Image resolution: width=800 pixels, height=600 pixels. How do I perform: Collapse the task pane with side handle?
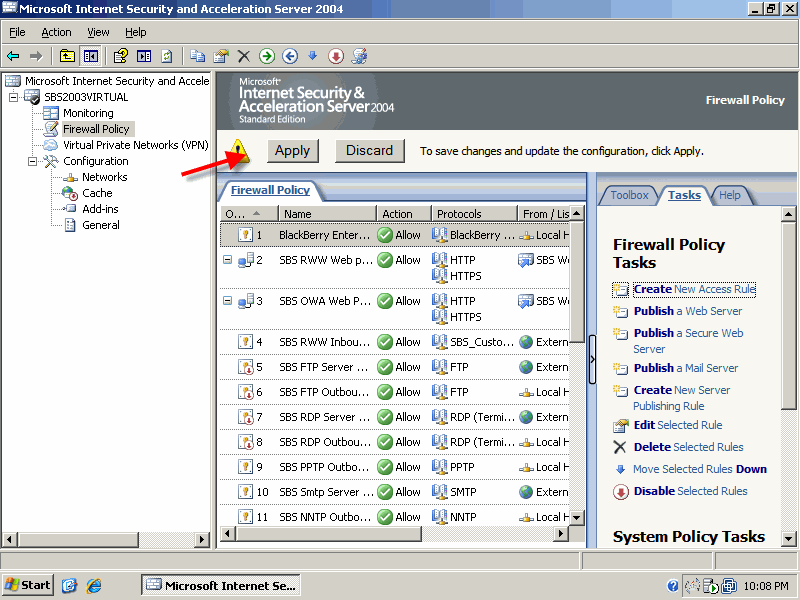tap(592, 359)
